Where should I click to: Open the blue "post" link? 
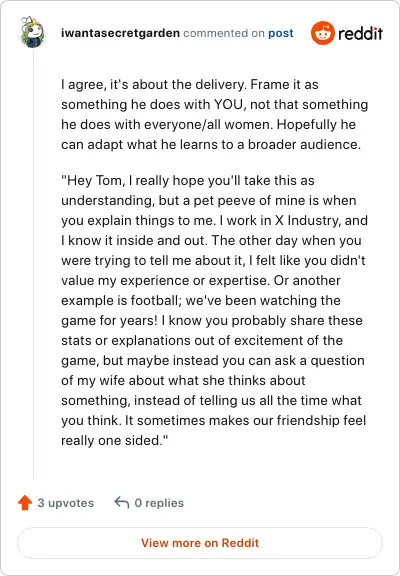point(281,33)
